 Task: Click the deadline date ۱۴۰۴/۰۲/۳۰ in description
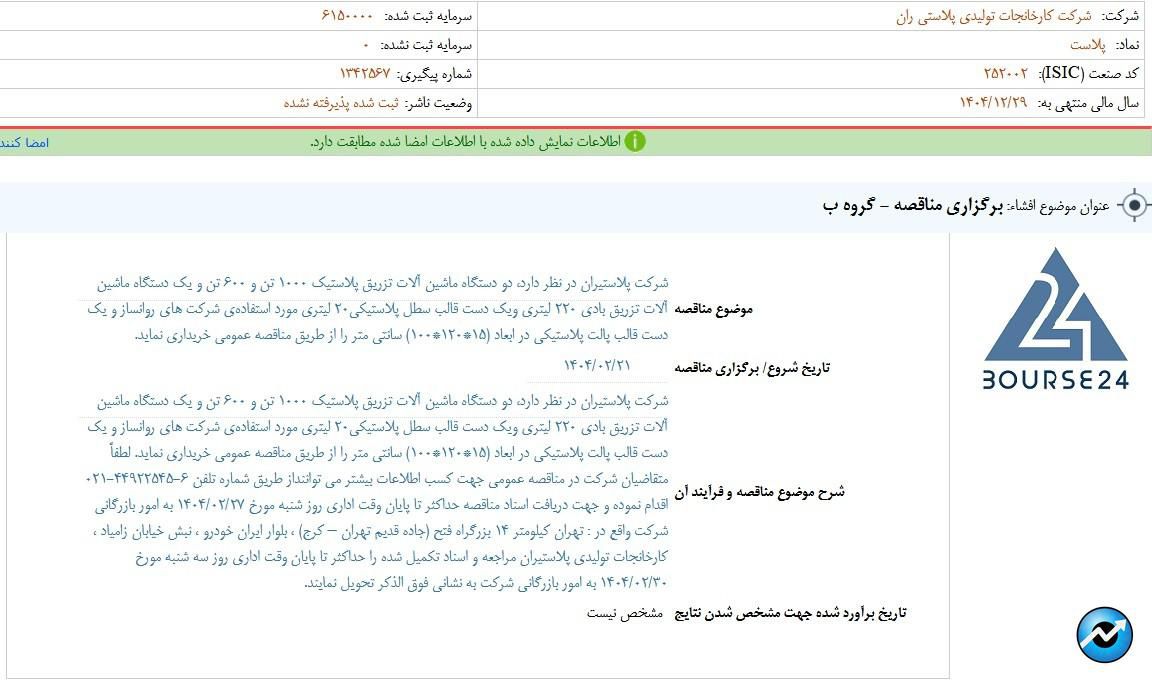[633, 583]
